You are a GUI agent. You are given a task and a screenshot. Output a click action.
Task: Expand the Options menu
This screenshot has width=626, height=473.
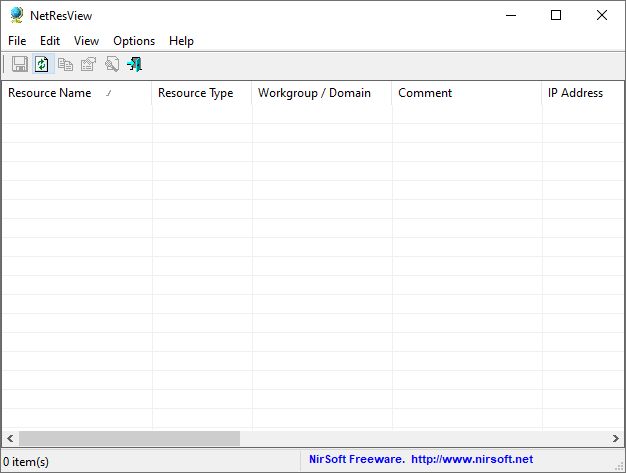[134, 41]
